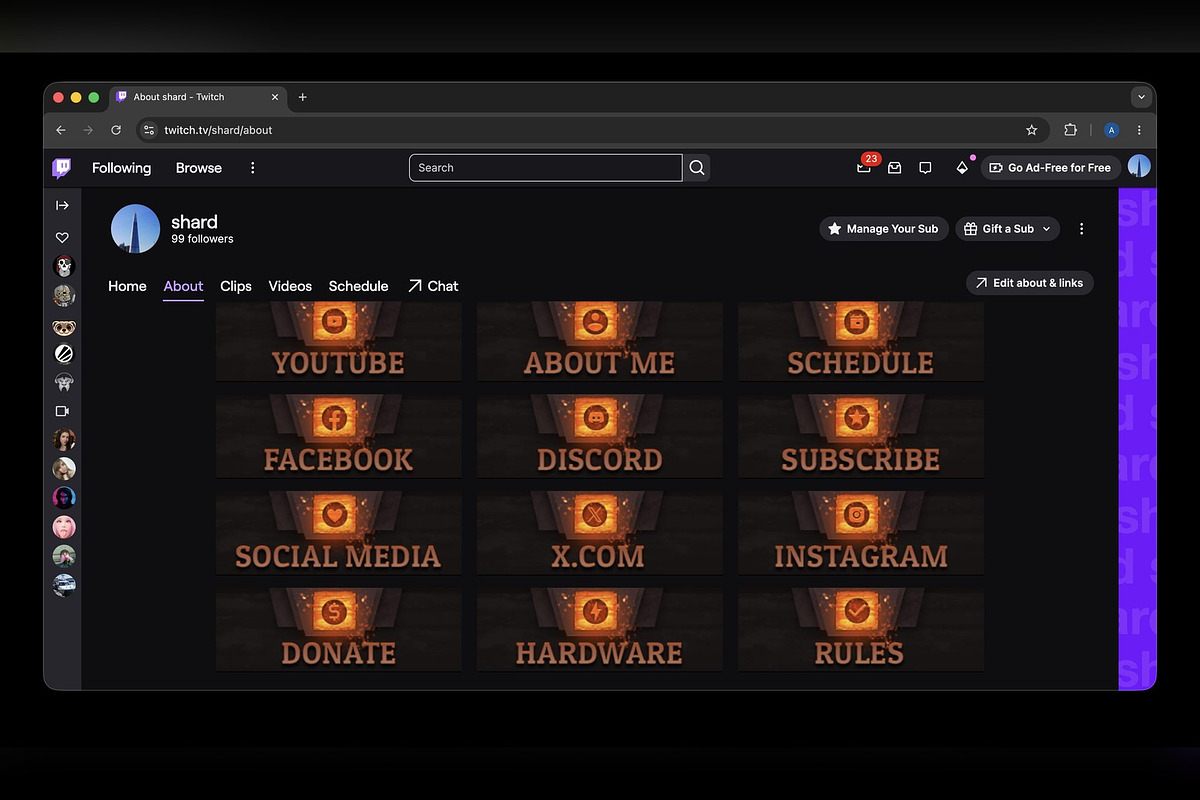This screenshot has width=1200, height=800.
Task: Close the About shard browser tab
Action: [275, 97]
